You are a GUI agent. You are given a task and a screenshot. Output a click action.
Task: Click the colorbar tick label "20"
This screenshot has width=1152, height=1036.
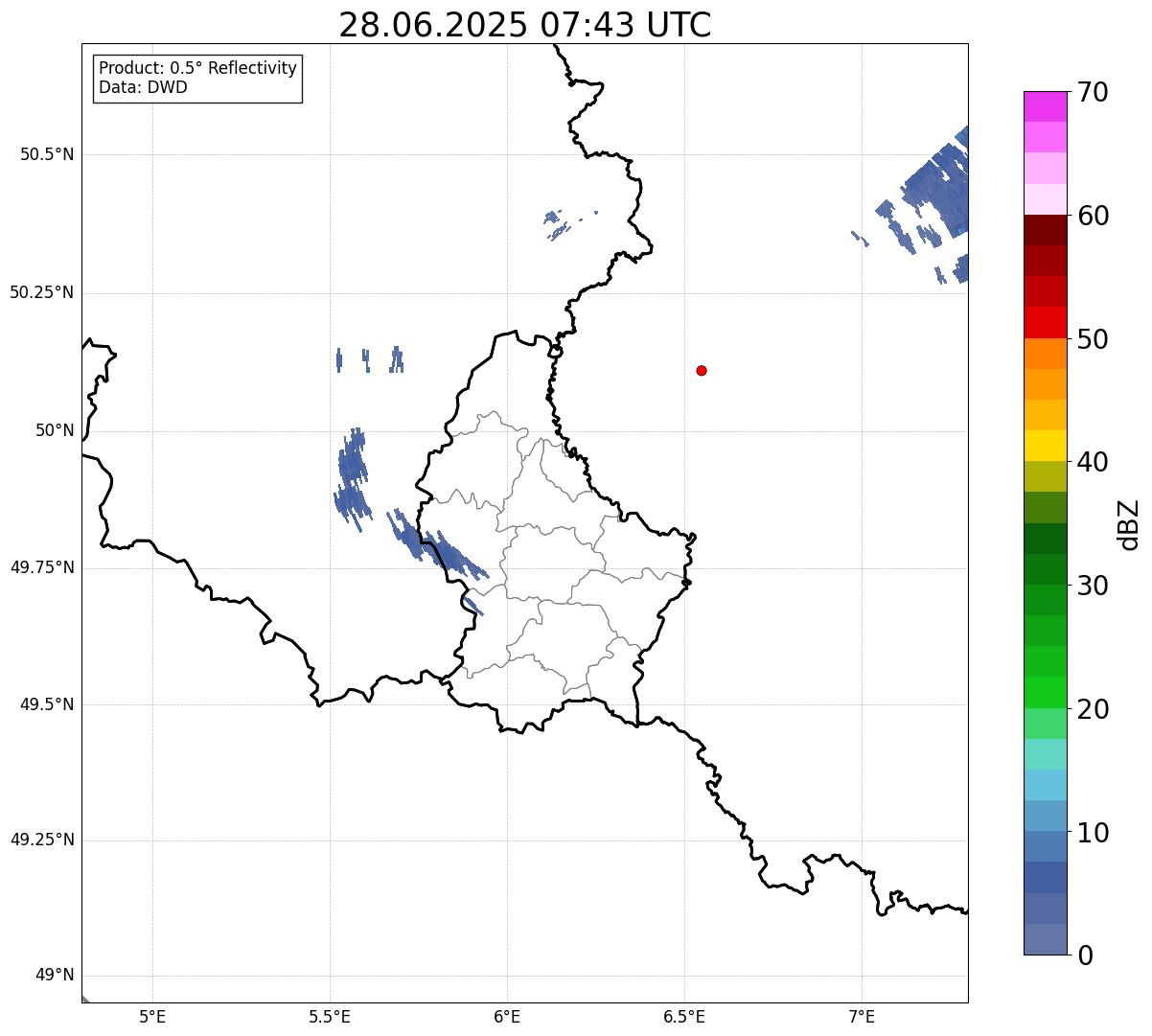[x=1093, y=709]
